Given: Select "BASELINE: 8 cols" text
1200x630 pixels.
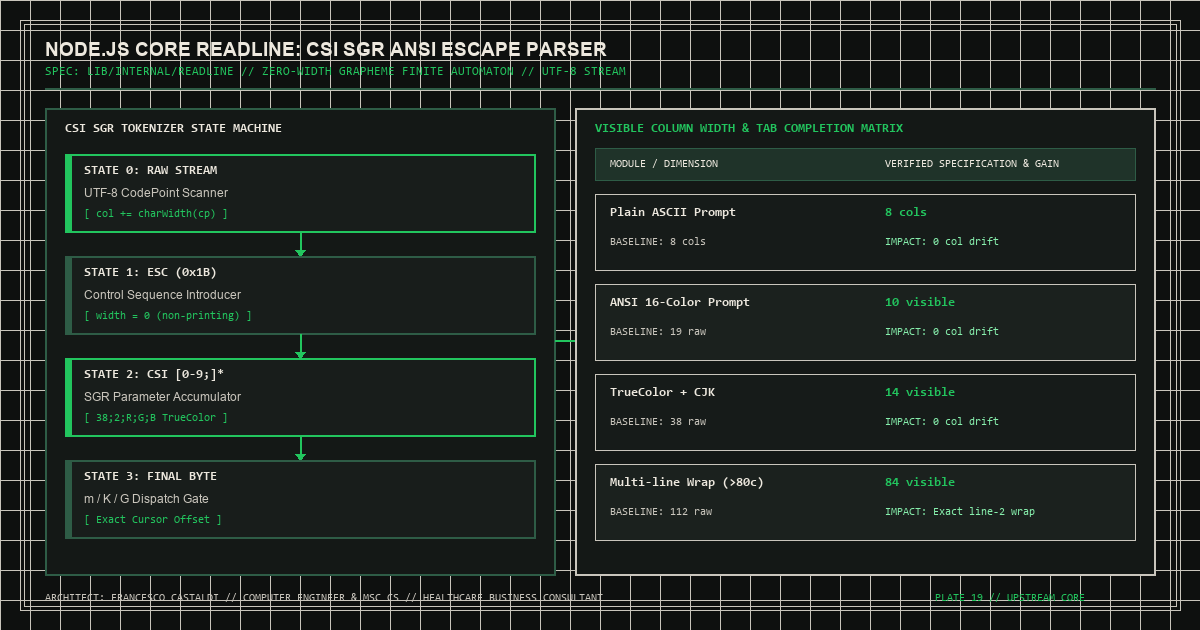Looking at the screenshot, I should 658,242.
